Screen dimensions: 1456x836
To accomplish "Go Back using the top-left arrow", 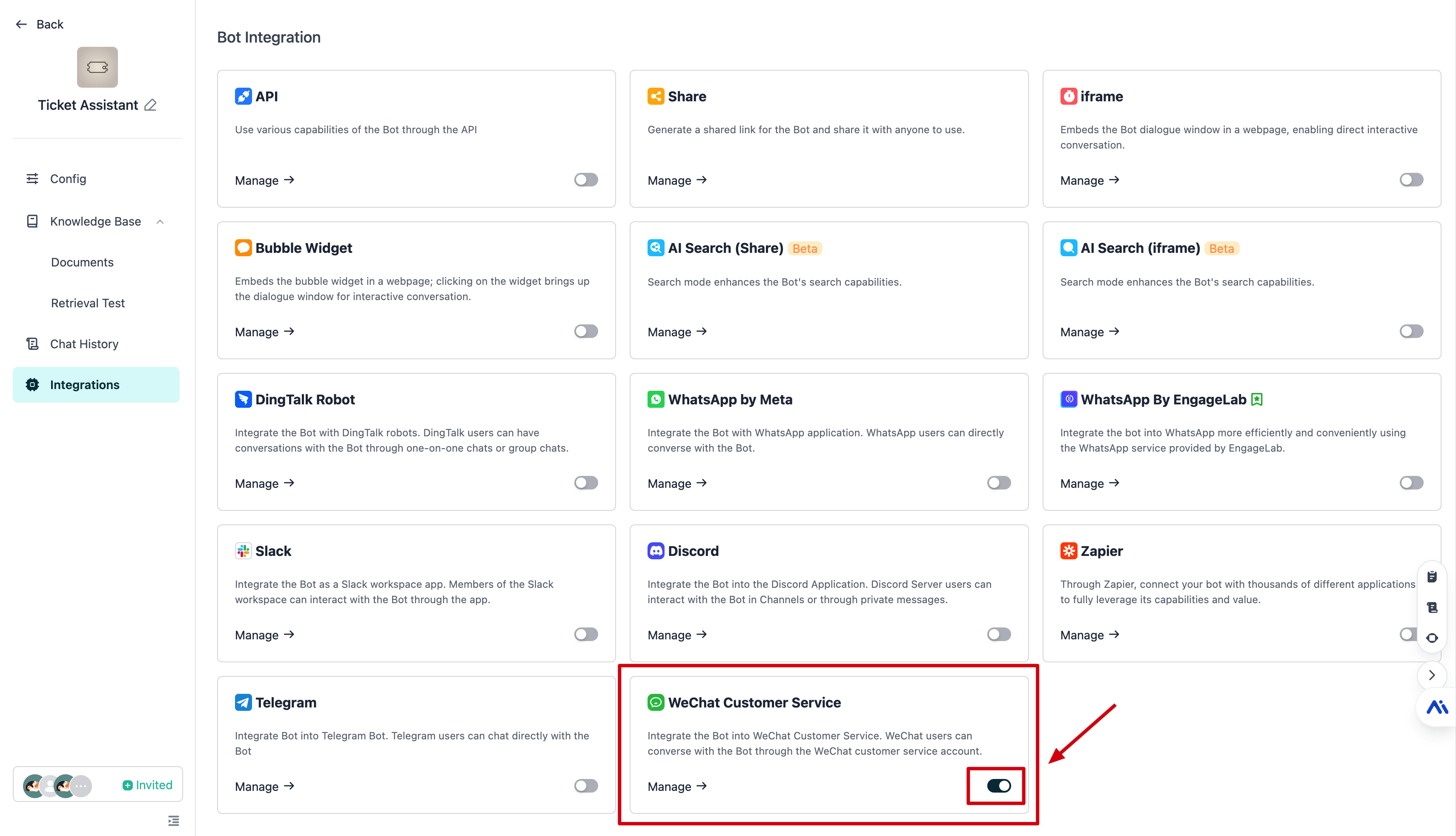I will click(39, 24).
